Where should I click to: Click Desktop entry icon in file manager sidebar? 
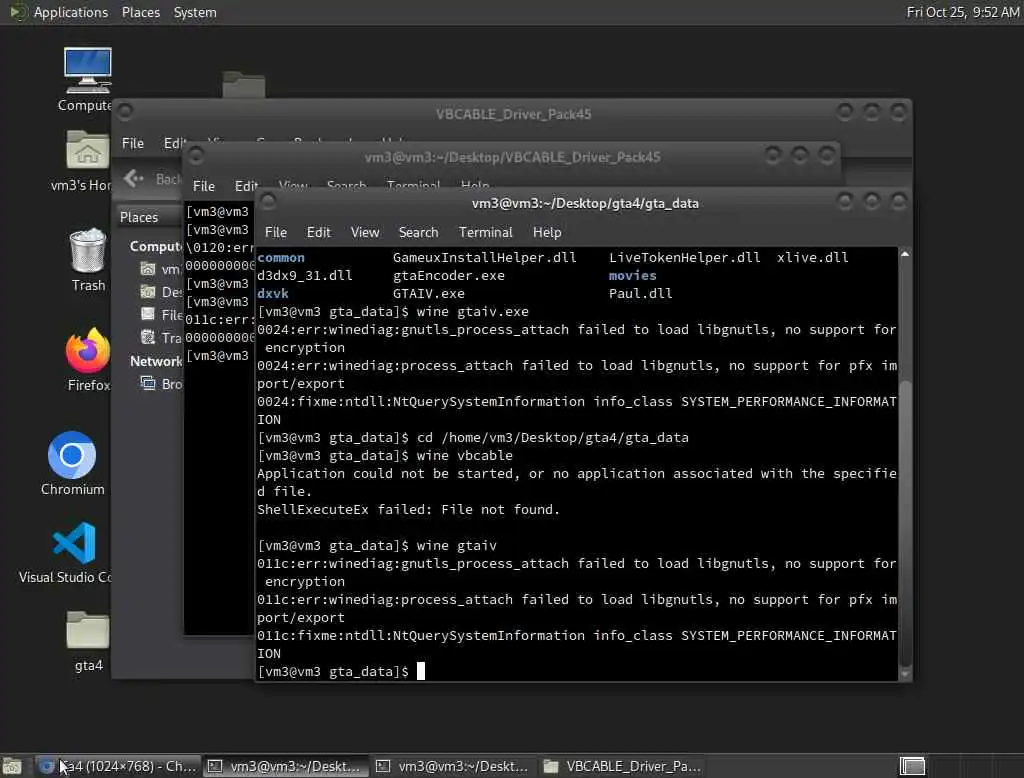(148, 291)
